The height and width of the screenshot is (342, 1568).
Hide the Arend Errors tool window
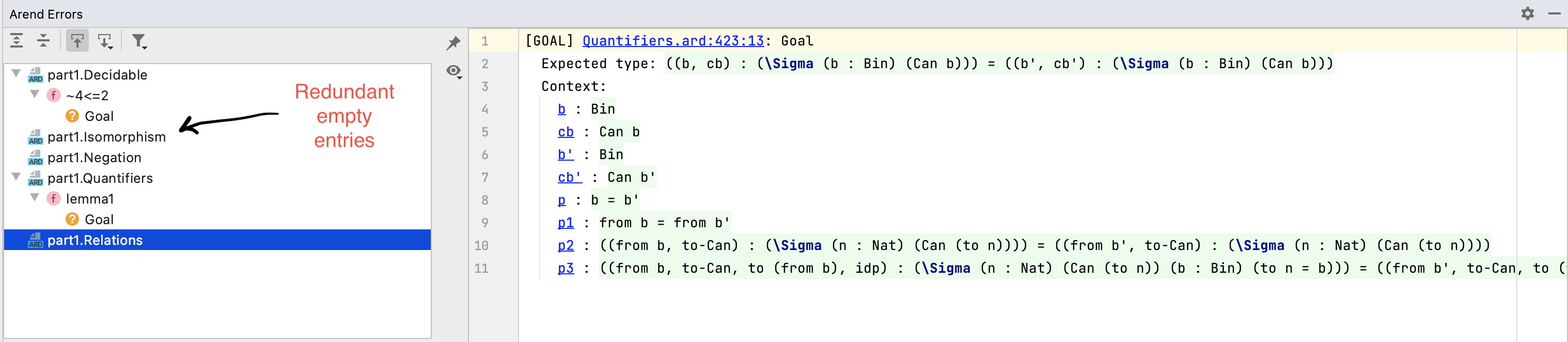[1554, 13]
